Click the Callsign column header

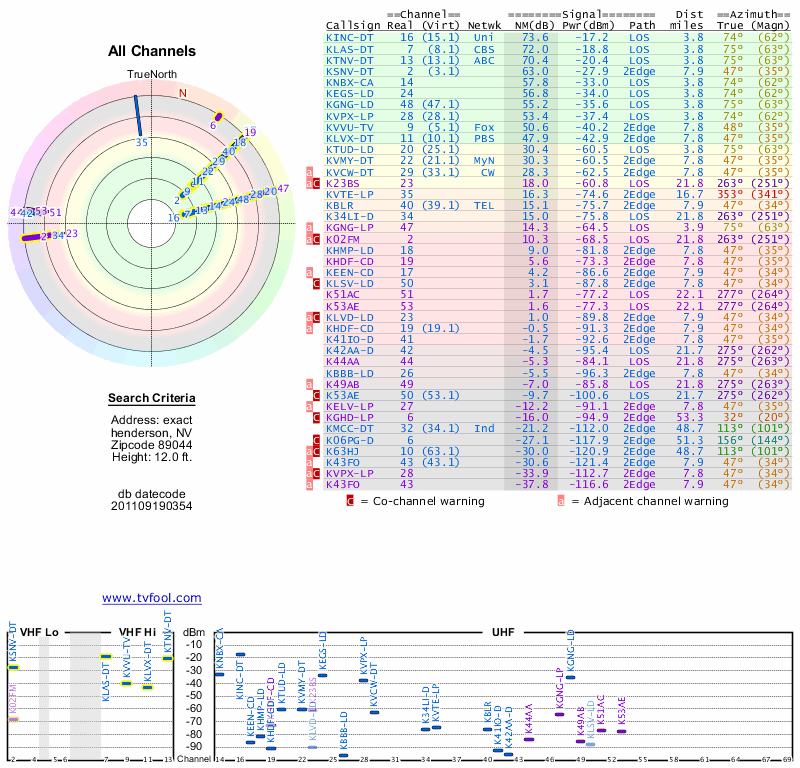click(353, 25)
